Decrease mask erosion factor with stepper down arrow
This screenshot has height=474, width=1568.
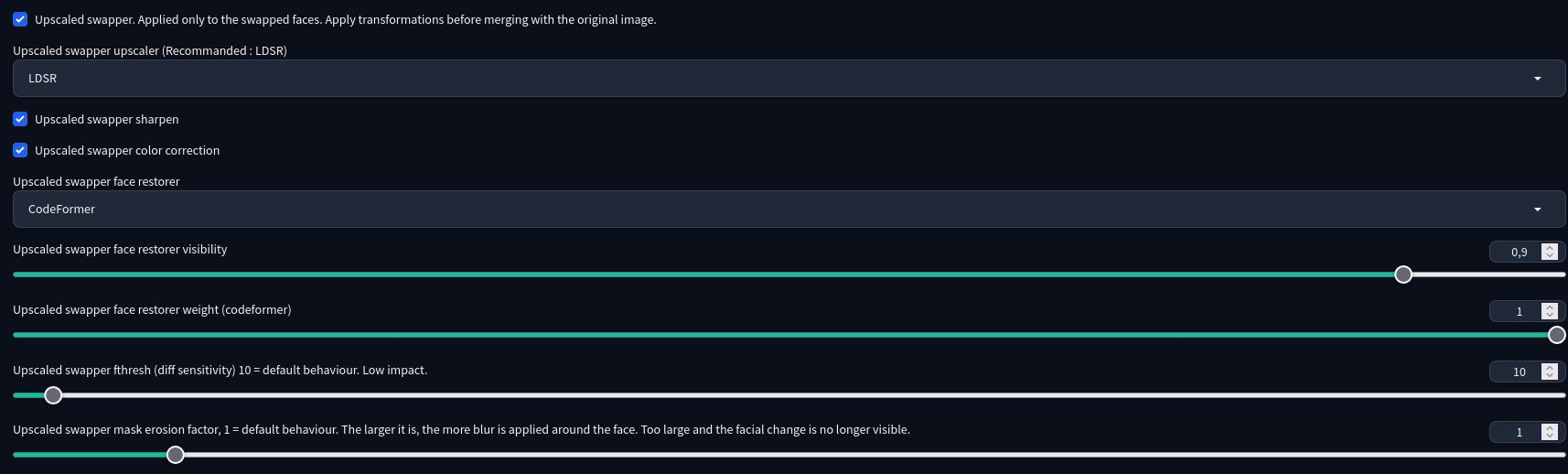1550,436
